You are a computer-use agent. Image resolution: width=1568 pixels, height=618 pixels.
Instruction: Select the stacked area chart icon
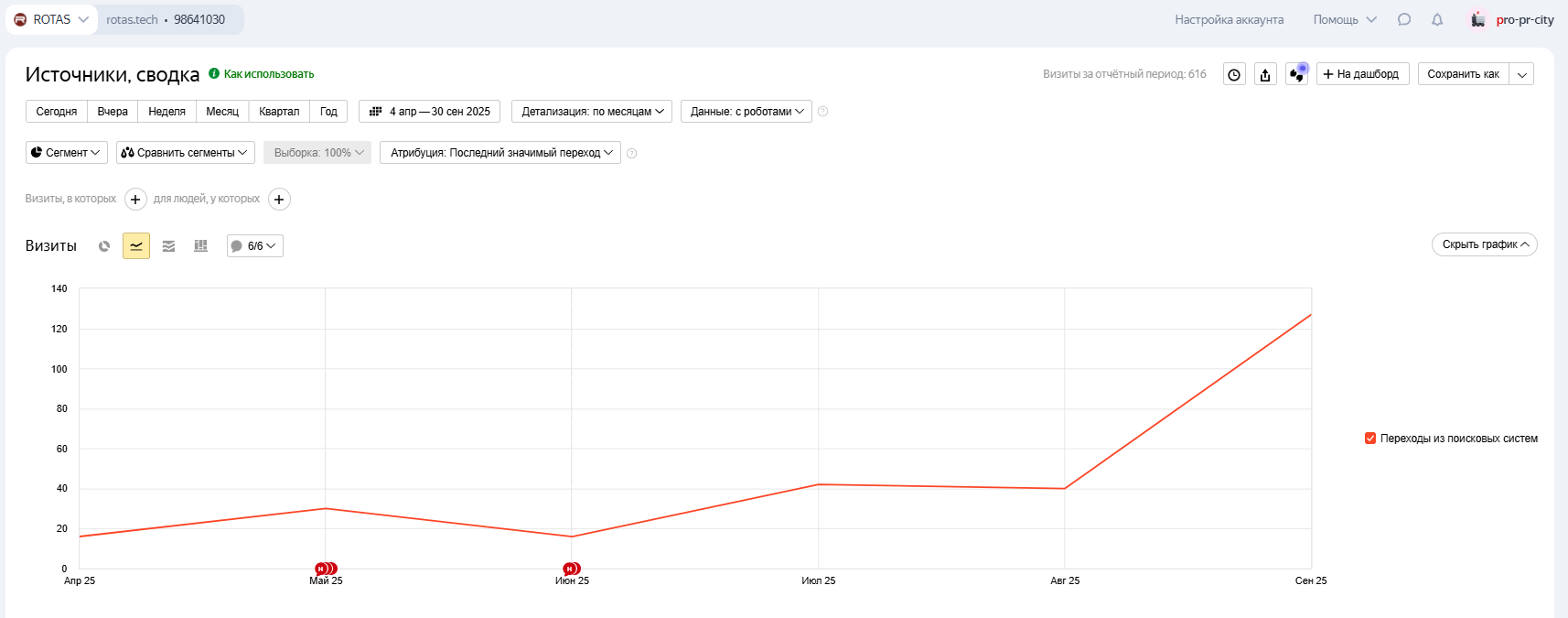tap(168, 246)
